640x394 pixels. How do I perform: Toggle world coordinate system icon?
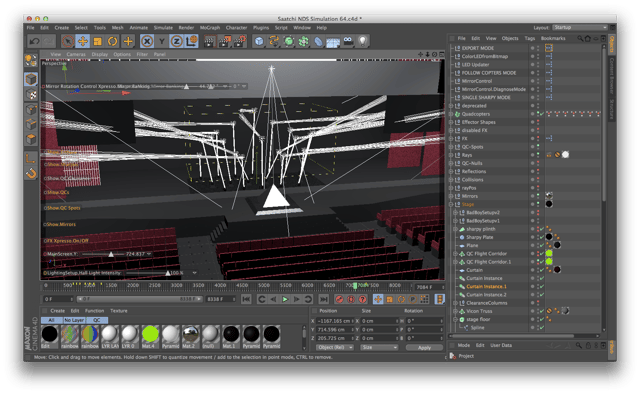(191, 41)
